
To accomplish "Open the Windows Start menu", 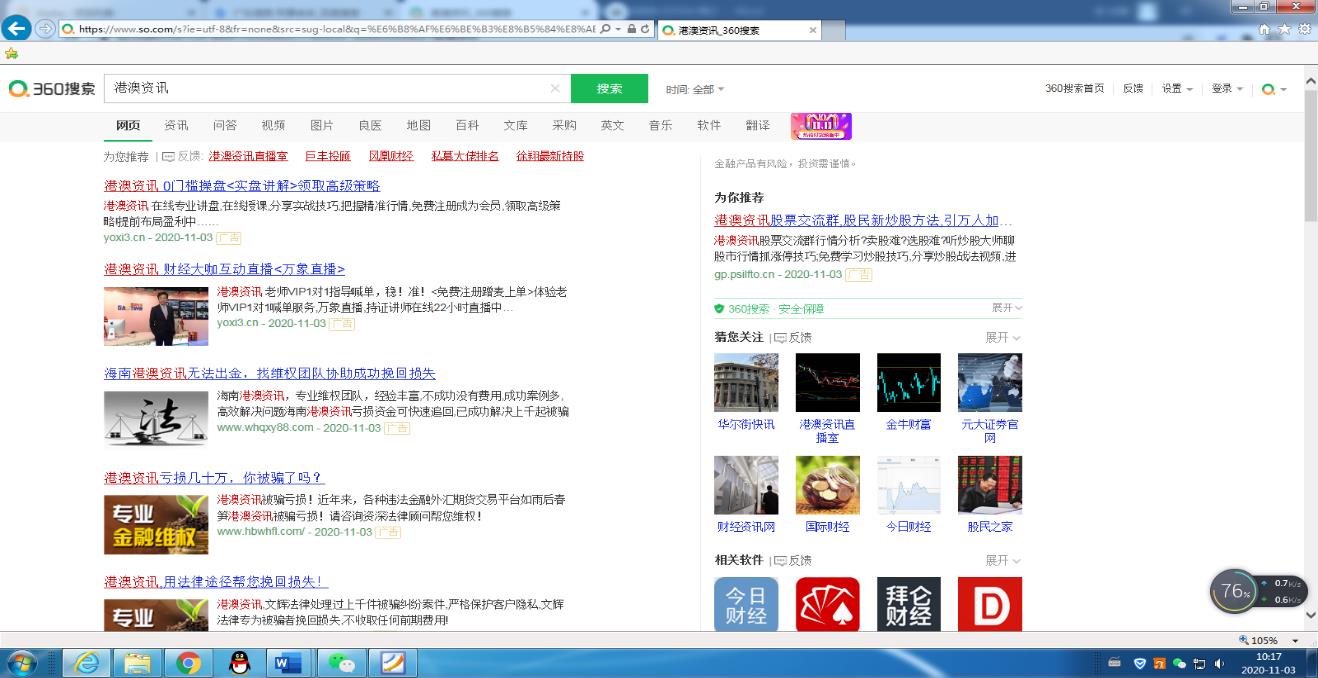I will coord(20,663).
